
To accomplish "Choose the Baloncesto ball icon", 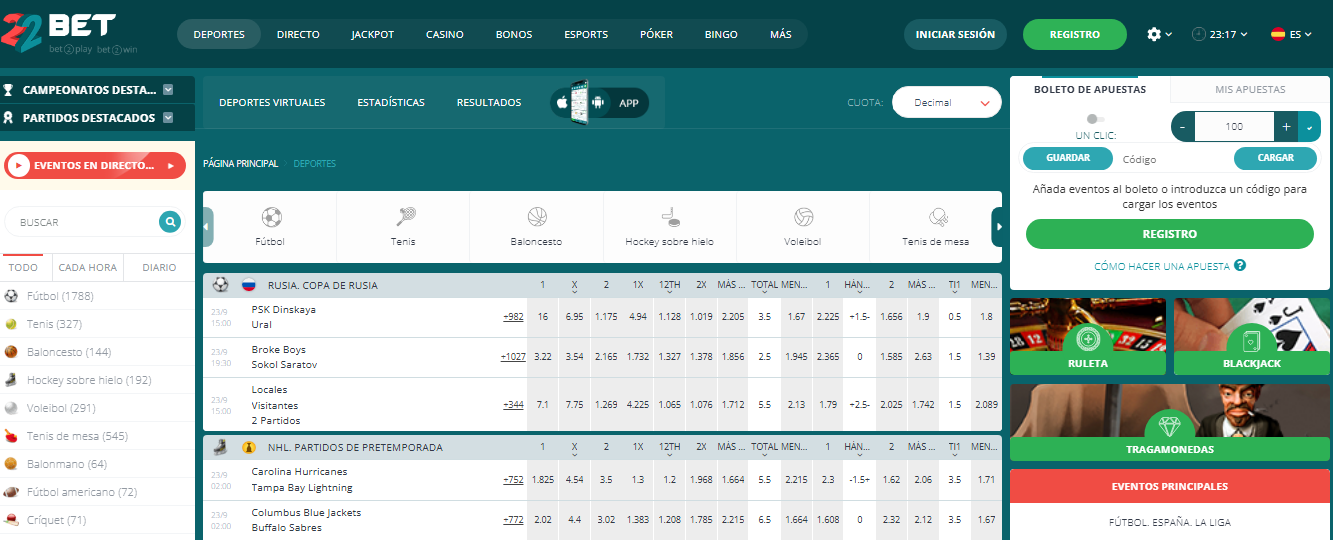I will coord(536,217).
